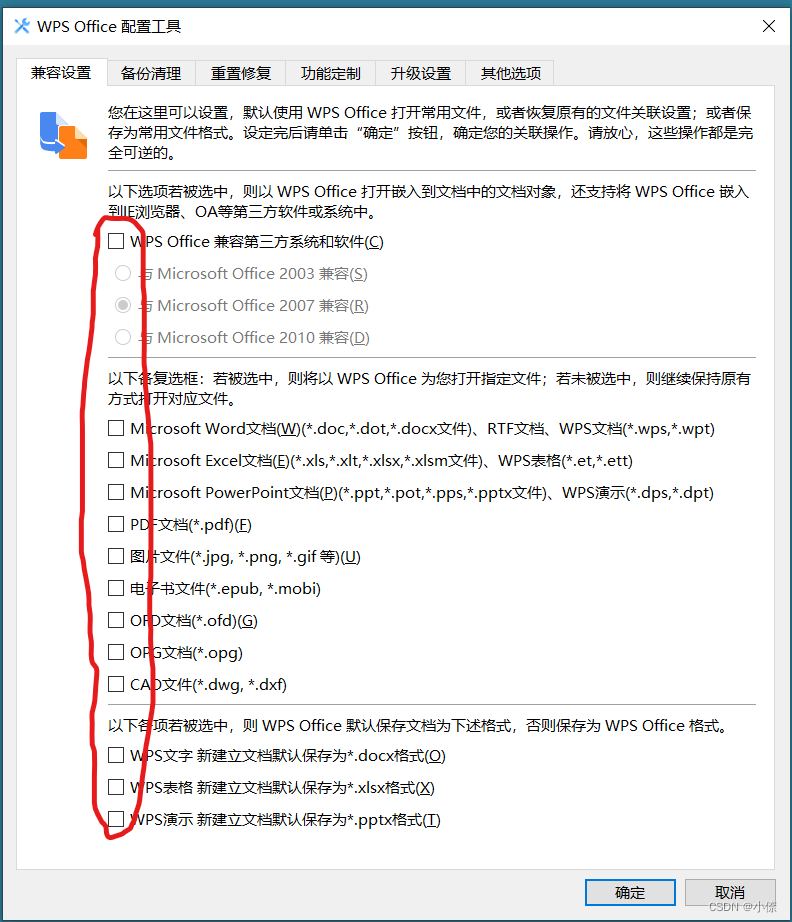The image size is (792, 922).
Task: Click the WPS Office configuration tool title icon
Action: 22,26
